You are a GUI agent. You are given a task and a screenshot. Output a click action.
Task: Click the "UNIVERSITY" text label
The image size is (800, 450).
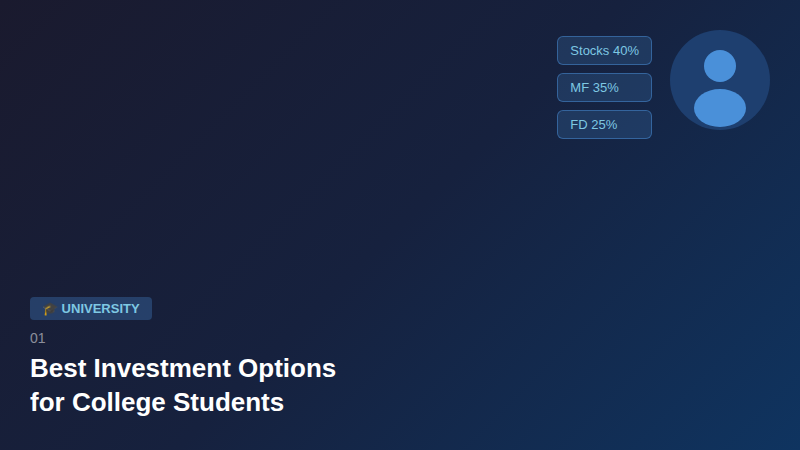point(100,309)
